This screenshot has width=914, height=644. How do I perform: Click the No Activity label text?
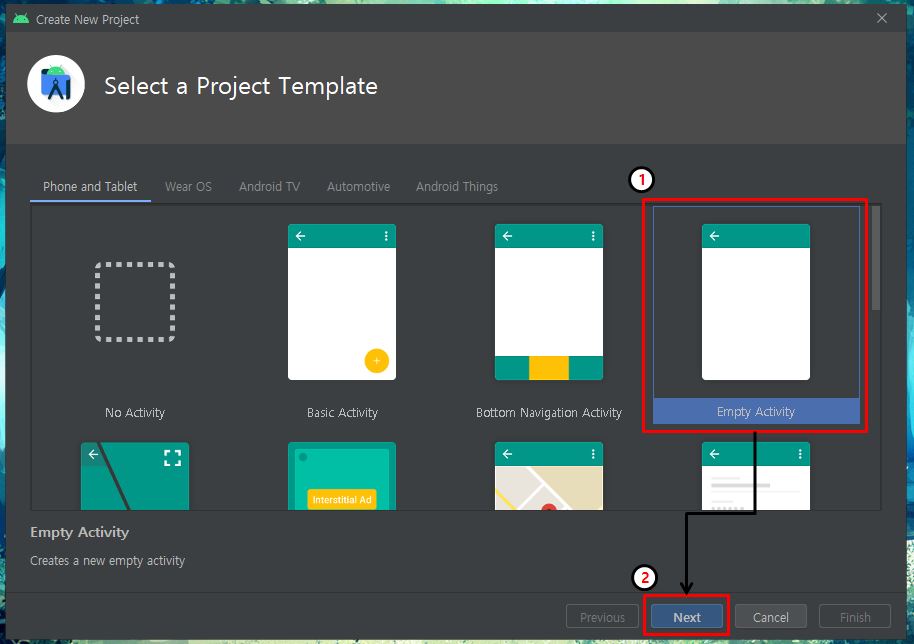coord(135,413)
